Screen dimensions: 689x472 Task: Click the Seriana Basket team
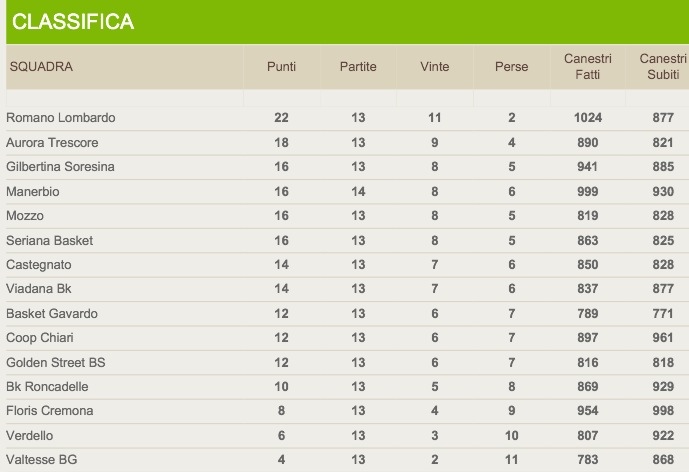point(46,241)
